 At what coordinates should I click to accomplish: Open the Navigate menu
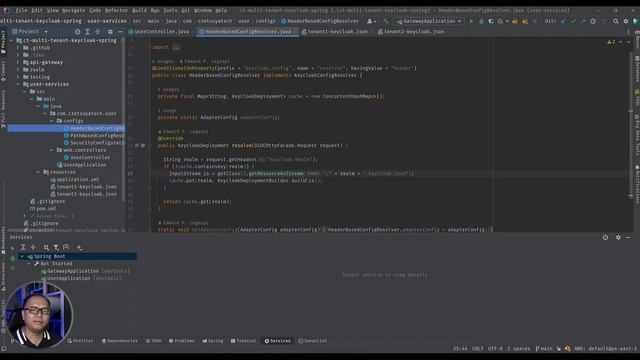coord(73,10)
